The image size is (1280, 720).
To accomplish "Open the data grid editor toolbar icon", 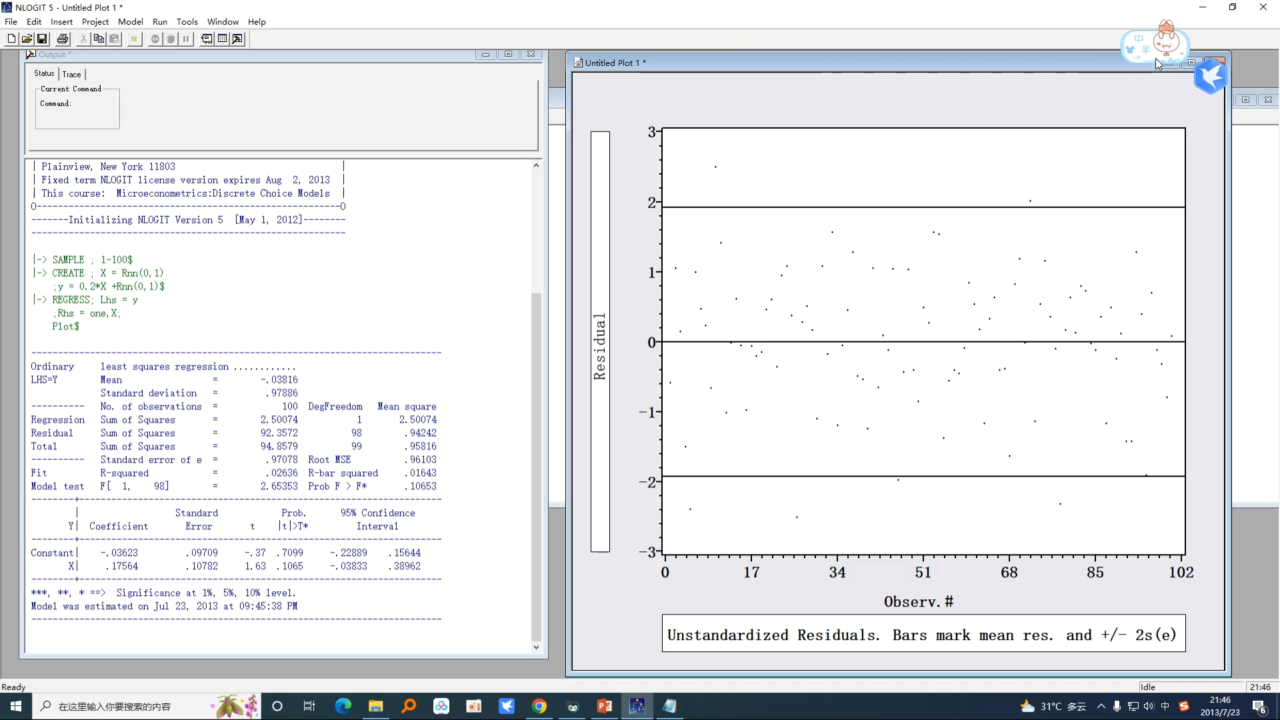I will pyautogui.click(x=222, y=39).
